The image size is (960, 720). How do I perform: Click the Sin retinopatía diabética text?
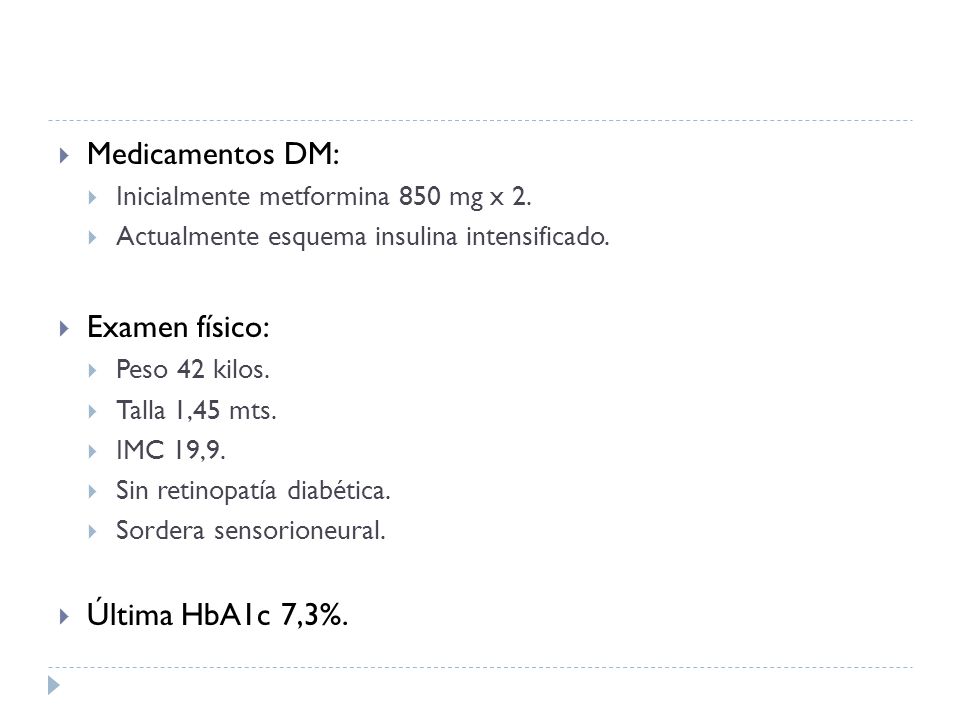253,491
